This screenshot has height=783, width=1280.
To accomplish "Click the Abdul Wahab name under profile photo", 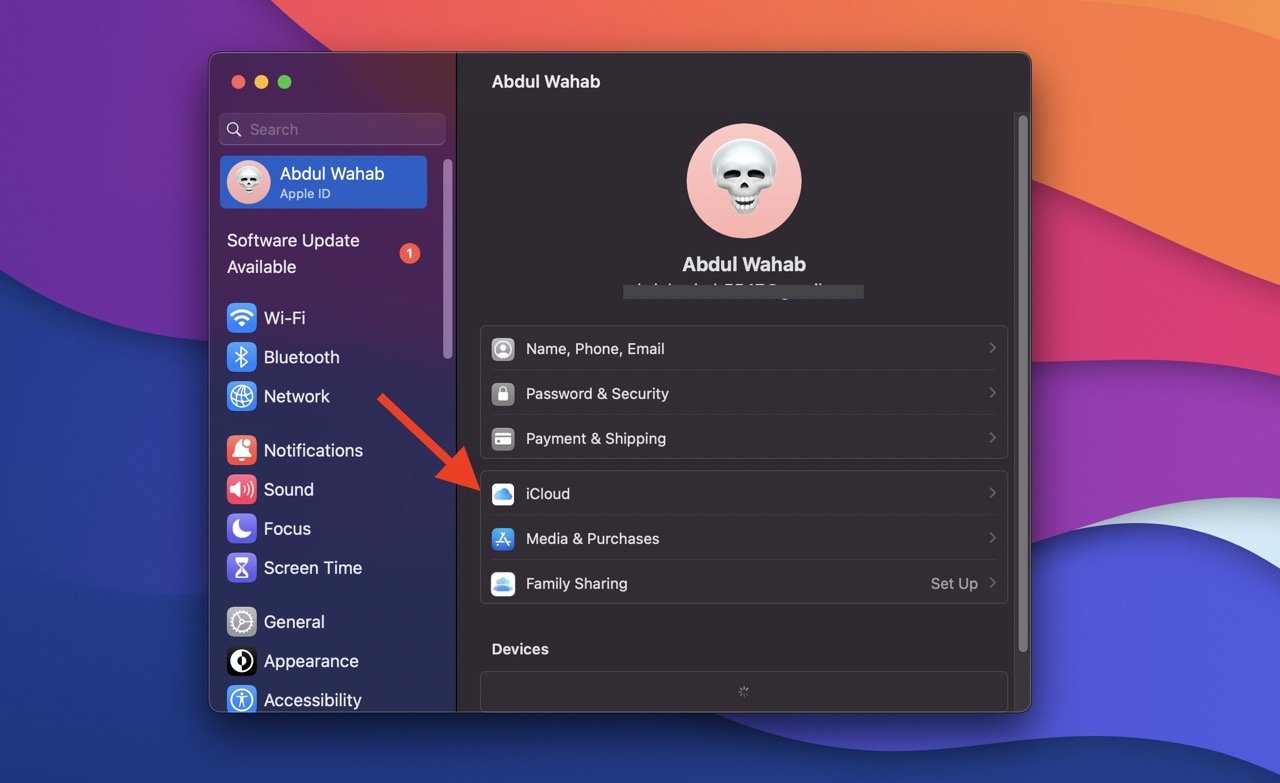I will point(744,265).
